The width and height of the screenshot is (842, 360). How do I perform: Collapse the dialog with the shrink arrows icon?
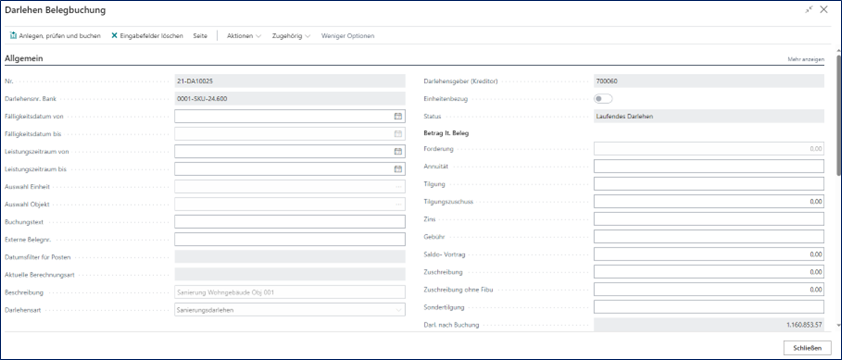click(809, 10)
